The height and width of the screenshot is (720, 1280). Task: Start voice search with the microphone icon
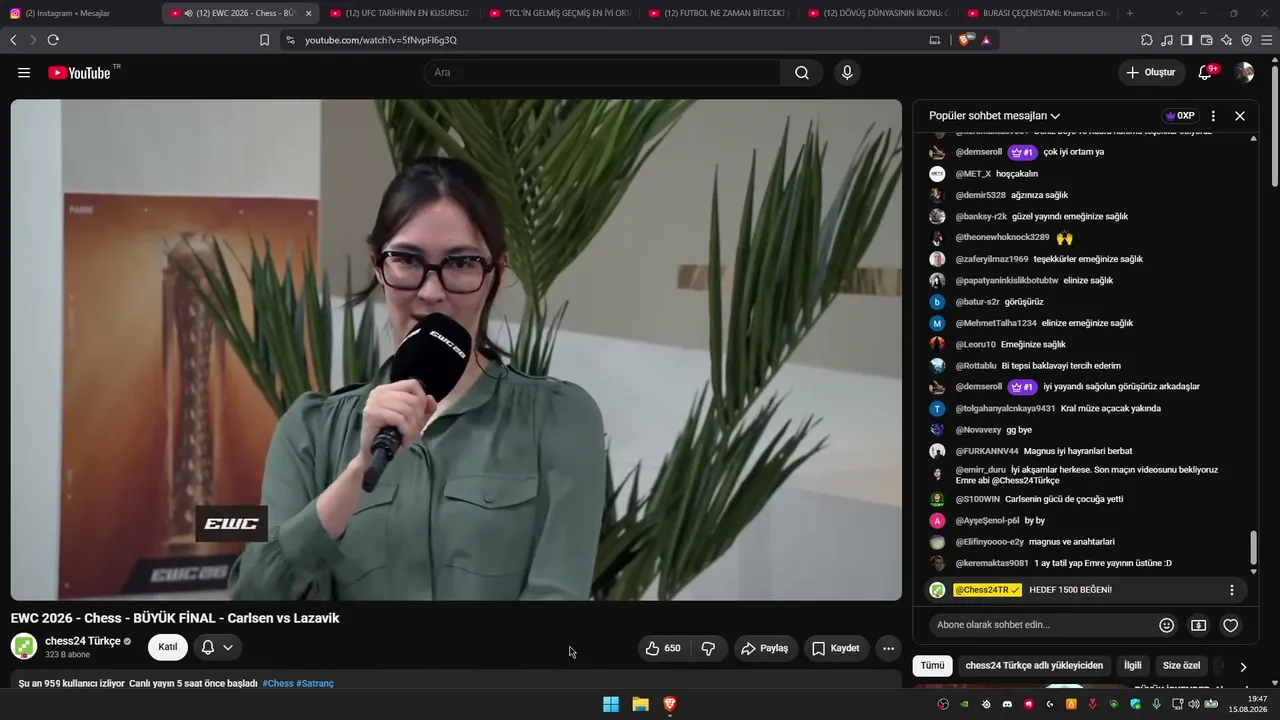(847, 72)
